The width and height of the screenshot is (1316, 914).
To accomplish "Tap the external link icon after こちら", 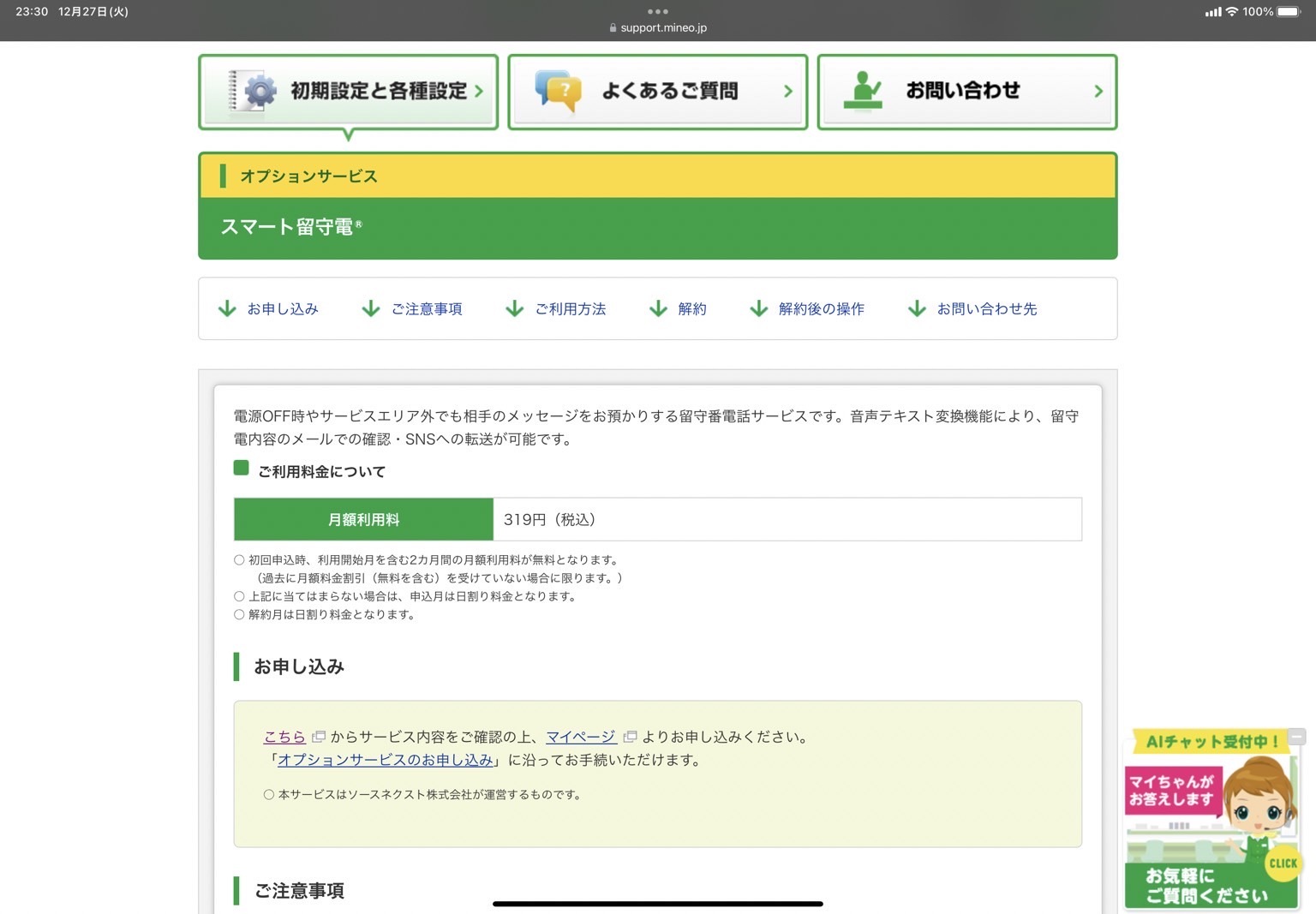I will [319, 737].
